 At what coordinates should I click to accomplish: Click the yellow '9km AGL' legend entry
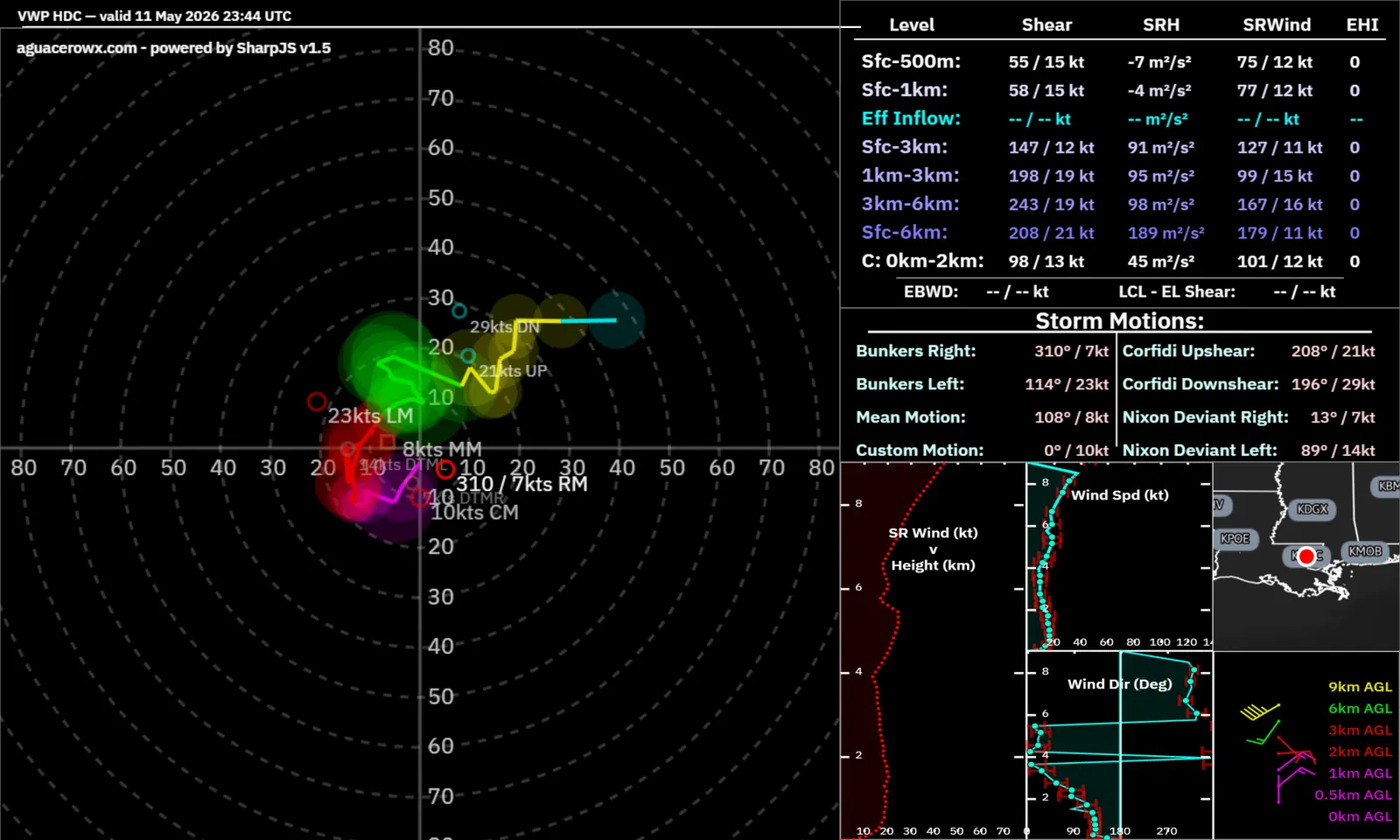tap(1360, 687)
